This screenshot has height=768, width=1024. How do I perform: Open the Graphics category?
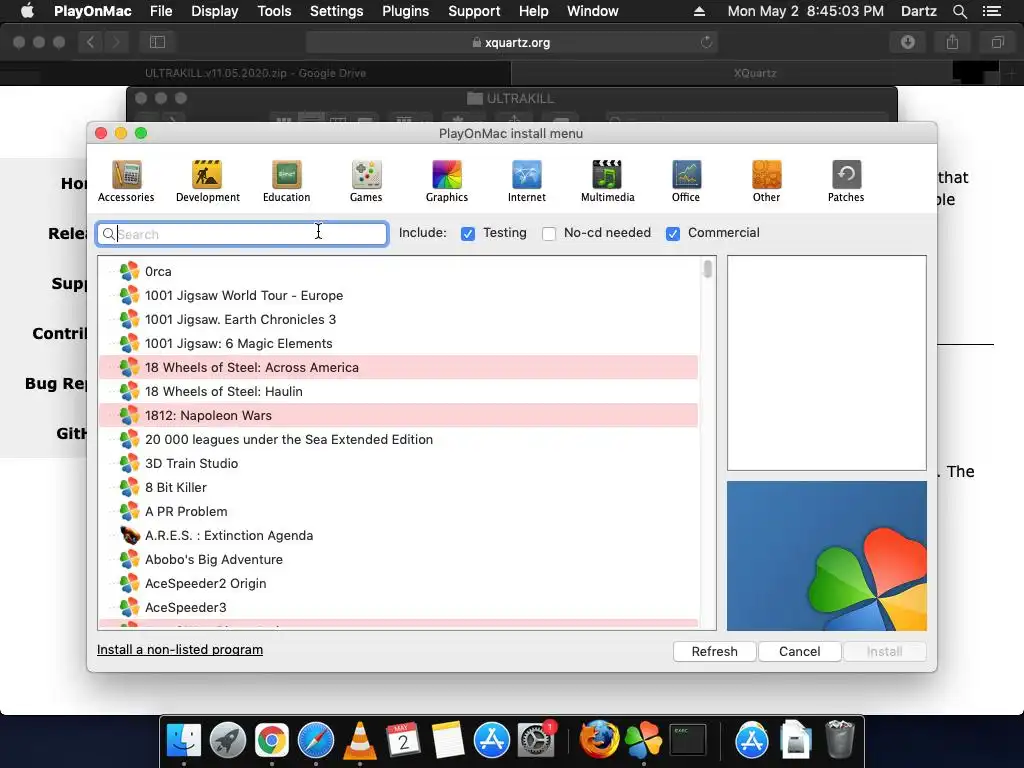click(x=447, y=182)
